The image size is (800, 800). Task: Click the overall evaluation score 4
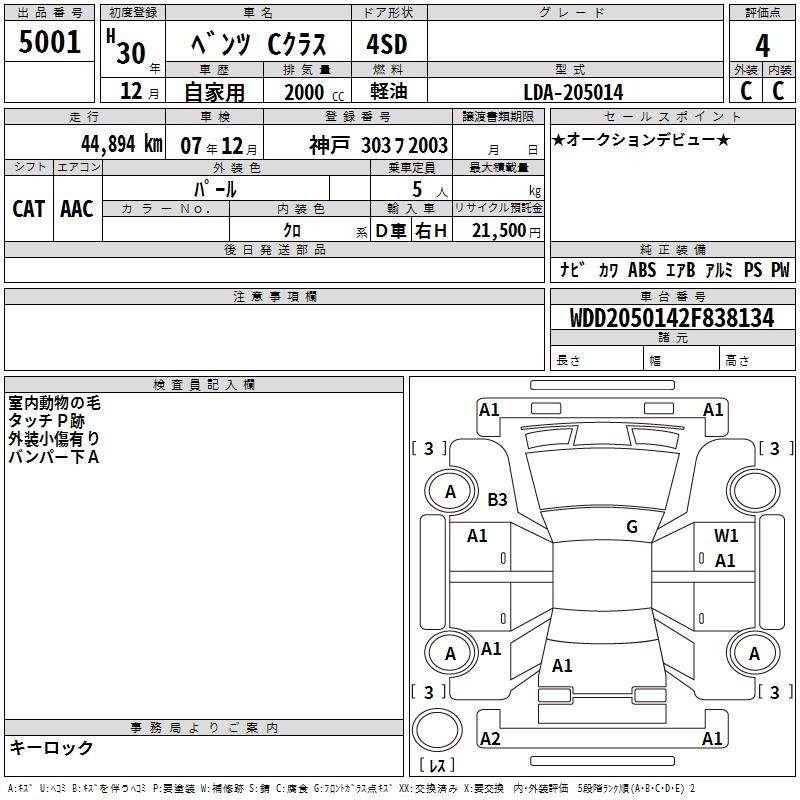(762, 45)
